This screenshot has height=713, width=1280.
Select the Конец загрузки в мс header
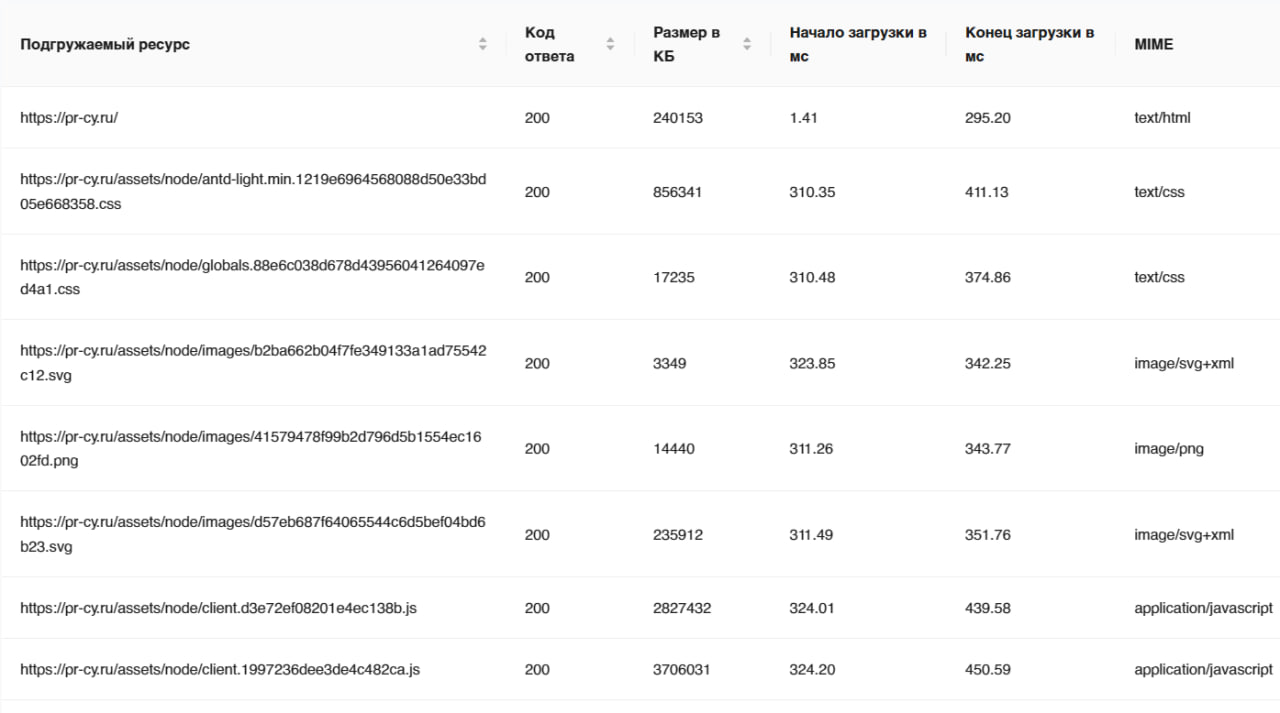click(1029, 44)
